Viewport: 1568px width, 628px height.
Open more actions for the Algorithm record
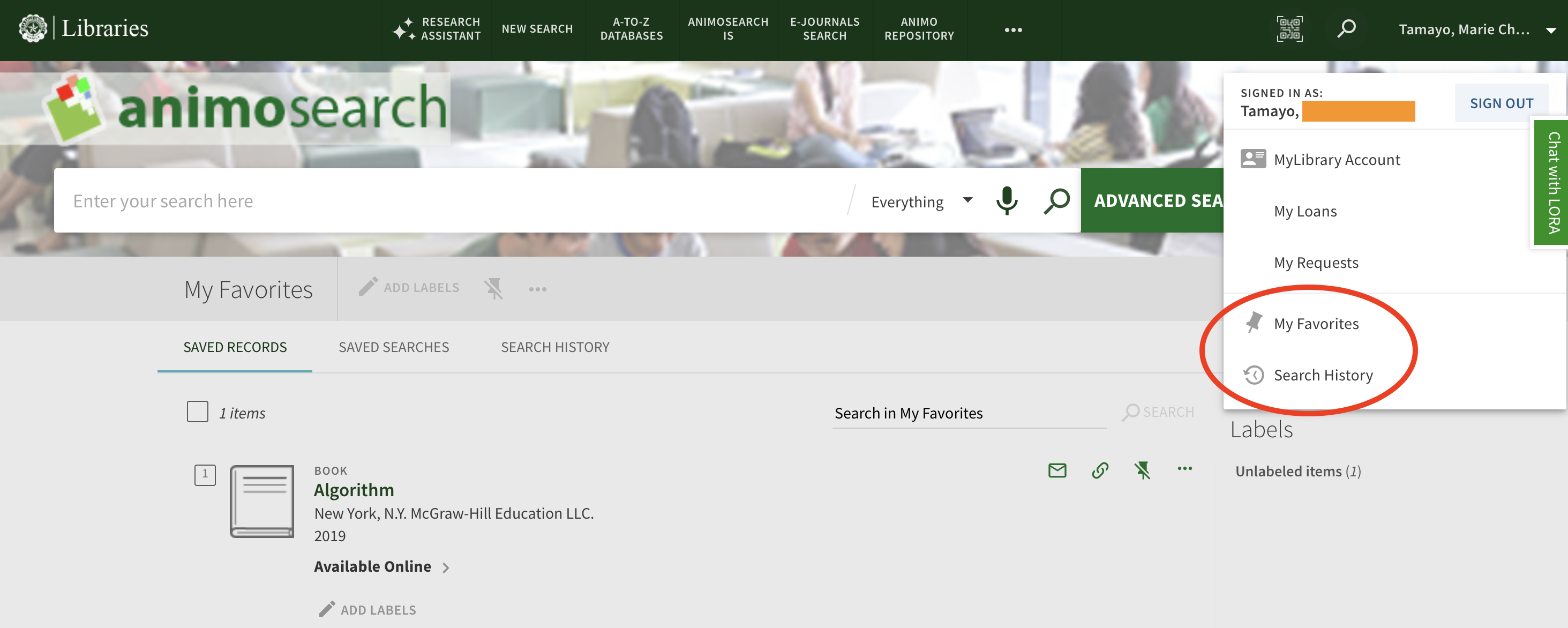1184,468
